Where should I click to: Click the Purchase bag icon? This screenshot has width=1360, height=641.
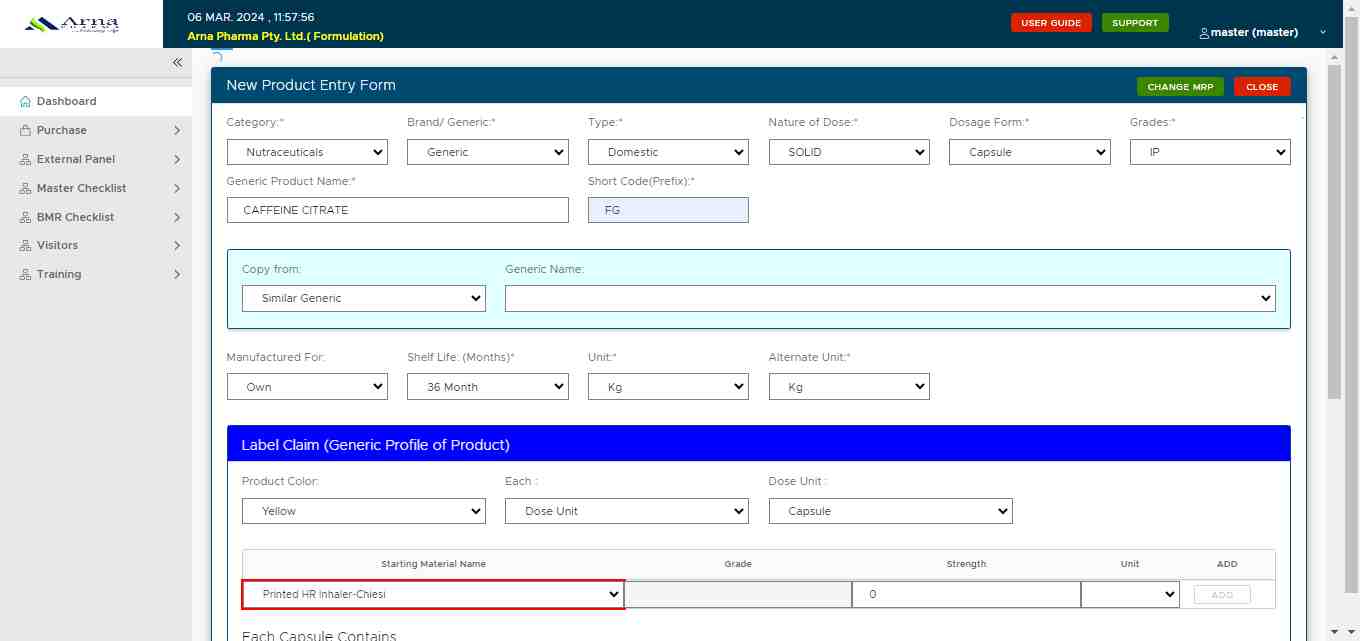click(25, 131)
